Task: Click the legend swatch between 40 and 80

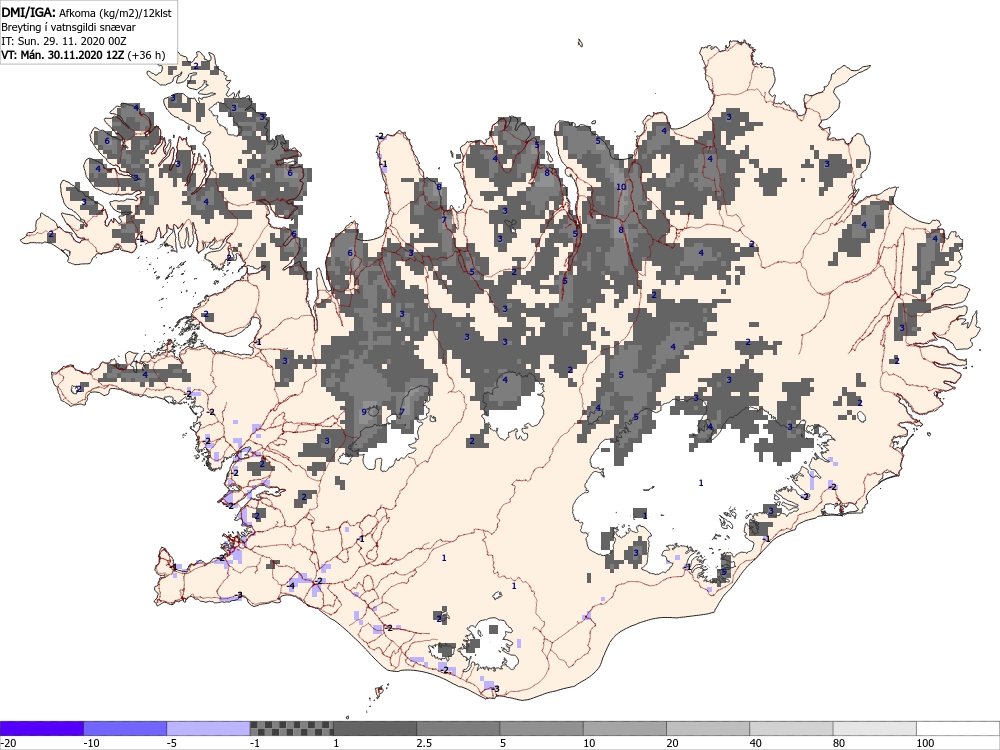Action: [x=791, y=728]
